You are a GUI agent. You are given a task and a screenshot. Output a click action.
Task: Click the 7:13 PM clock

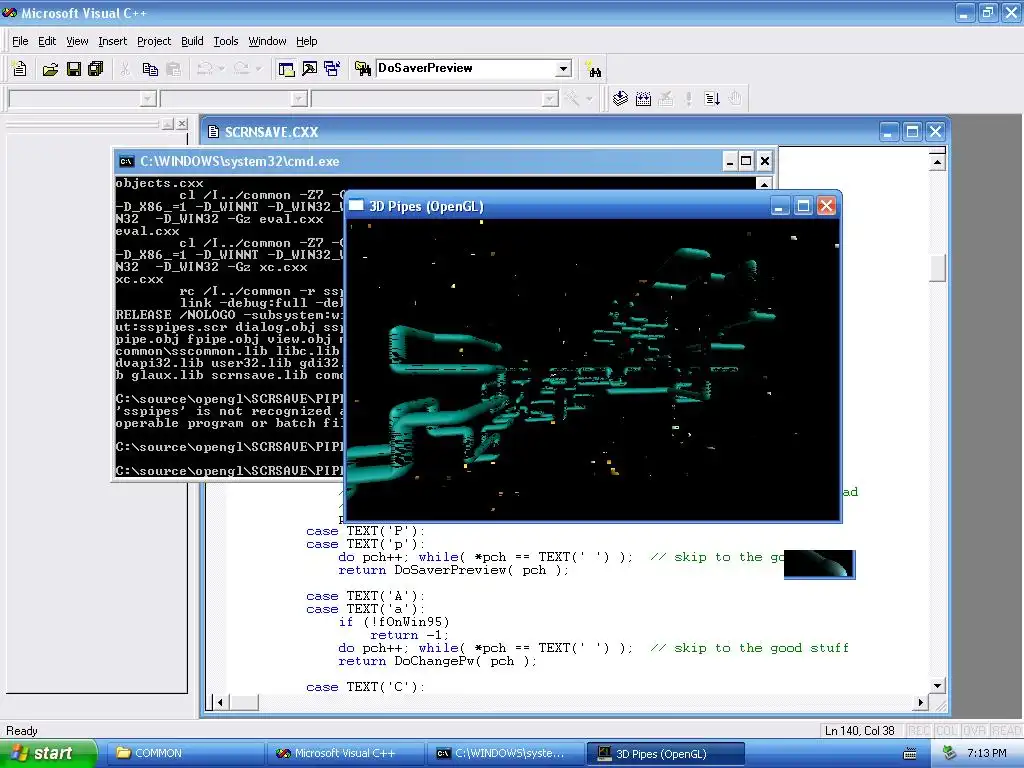pyautogui.click(x=986, y=753)
